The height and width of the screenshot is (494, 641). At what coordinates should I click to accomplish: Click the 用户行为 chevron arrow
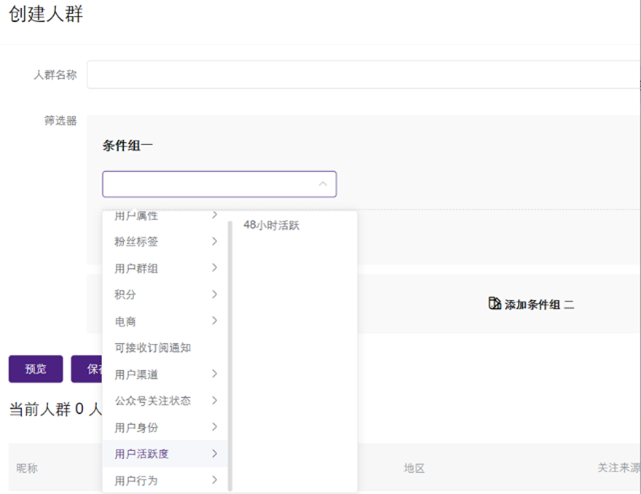(x=214, y=480)
